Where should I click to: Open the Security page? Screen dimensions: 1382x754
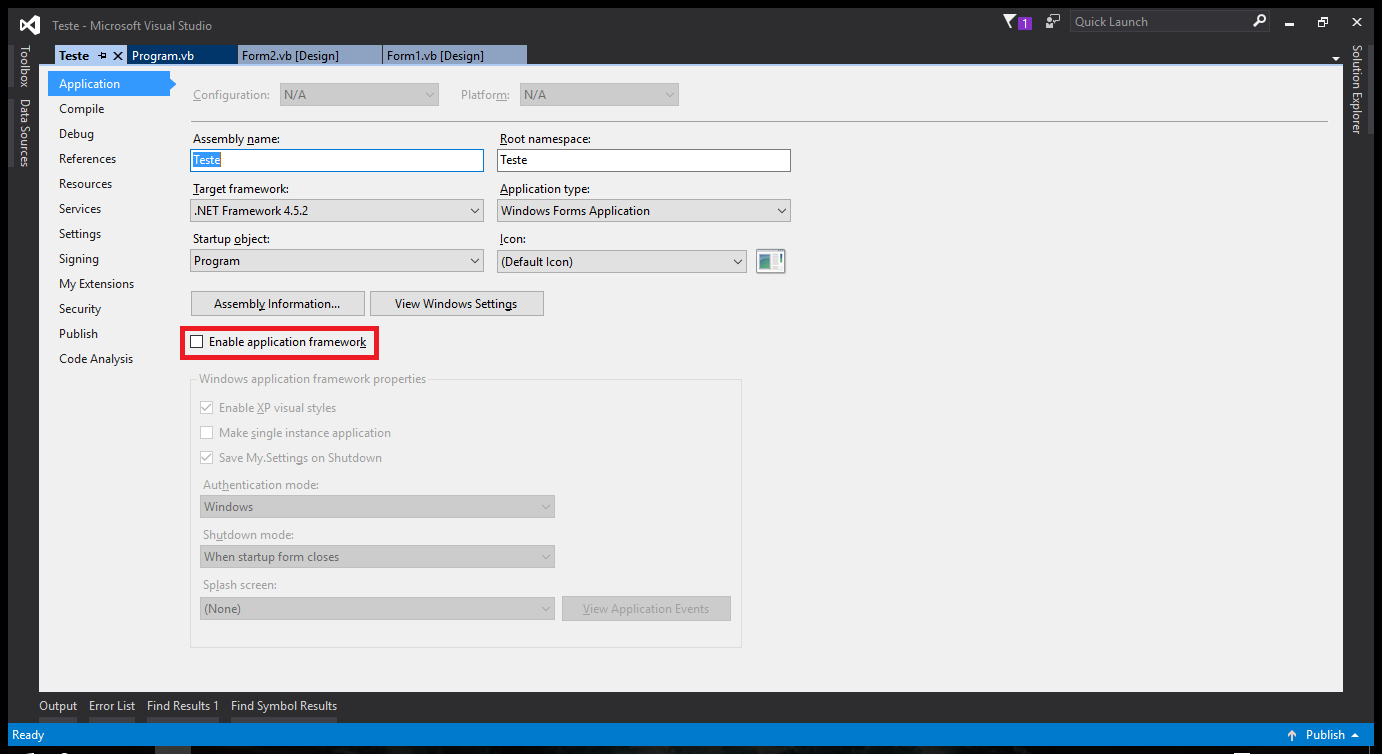80,309
